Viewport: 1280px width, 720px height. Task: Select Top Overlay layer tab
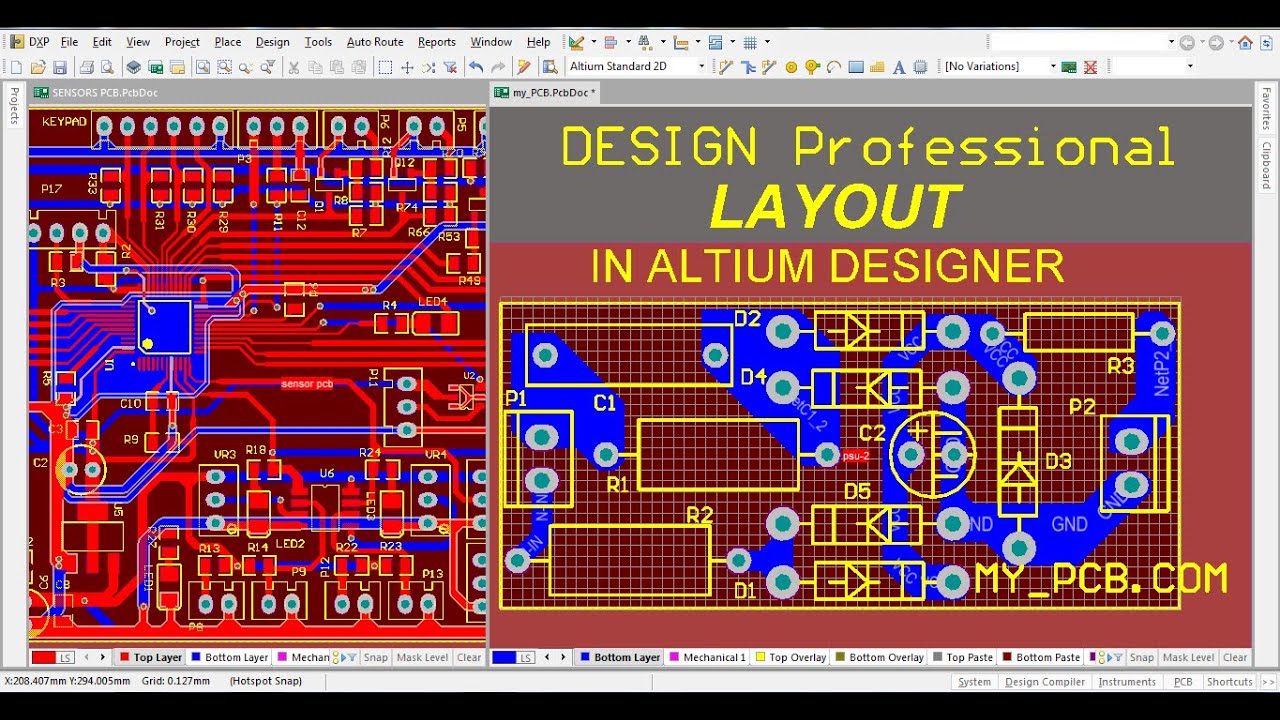click(791, 657)
